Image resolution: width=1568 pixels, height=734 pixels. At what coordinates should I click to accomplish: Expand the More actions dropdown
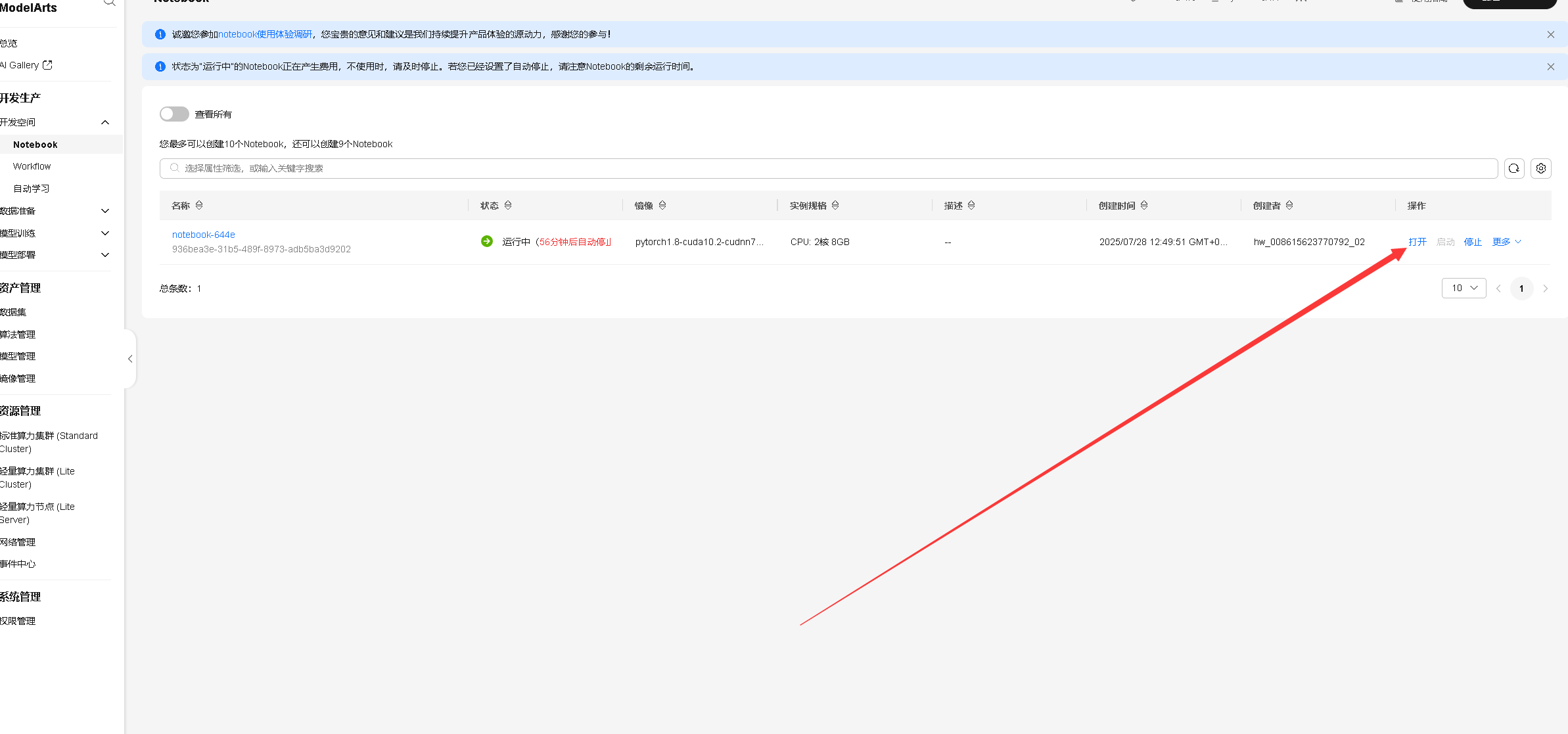1506,242
